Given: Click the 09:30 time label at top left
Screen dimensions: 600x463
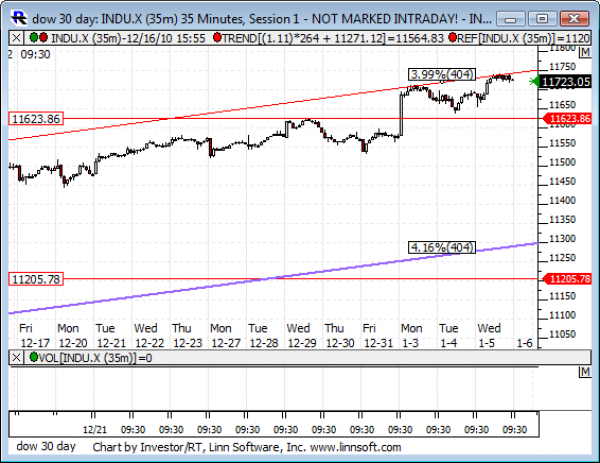Looking at the screenshot, I should (35, 54).
